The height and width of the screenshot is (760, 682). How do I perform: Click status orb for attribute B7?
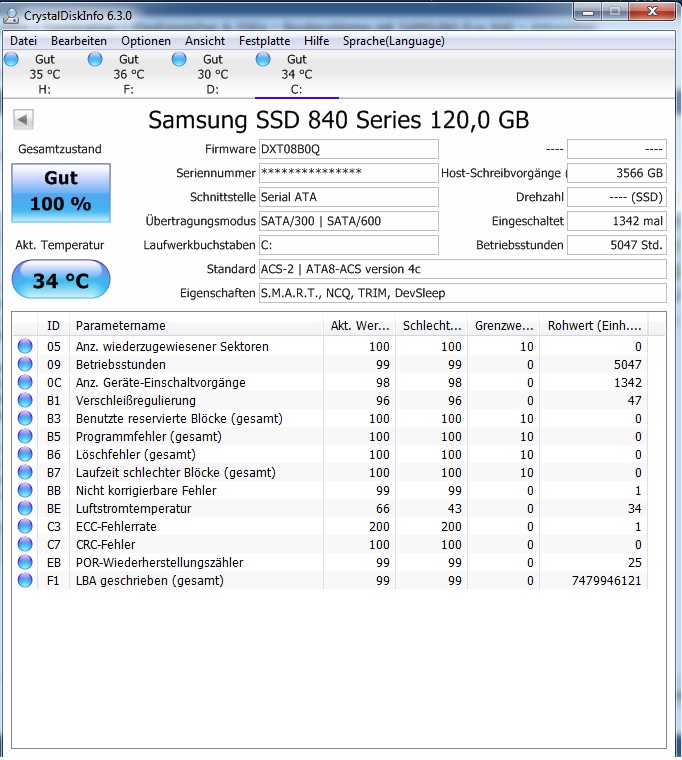[x=25, y=472]
